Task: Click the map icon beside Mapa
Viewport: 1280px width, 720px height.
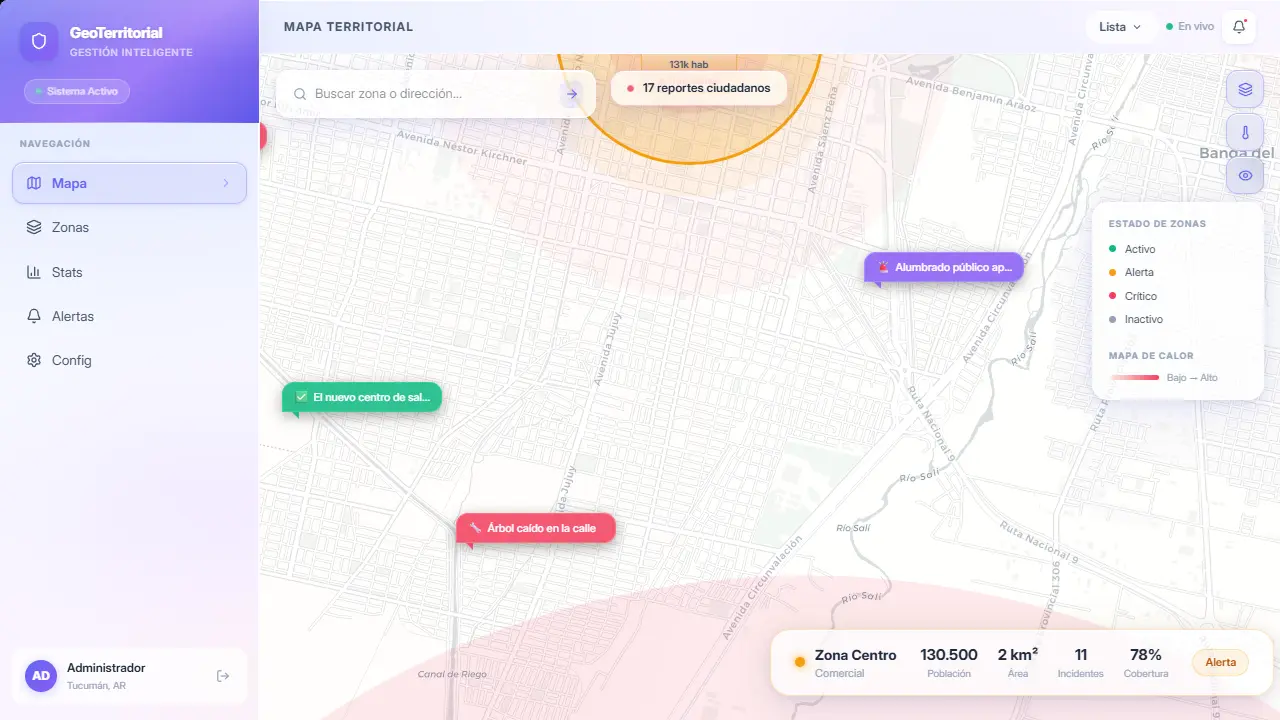Action: (34, 183)
